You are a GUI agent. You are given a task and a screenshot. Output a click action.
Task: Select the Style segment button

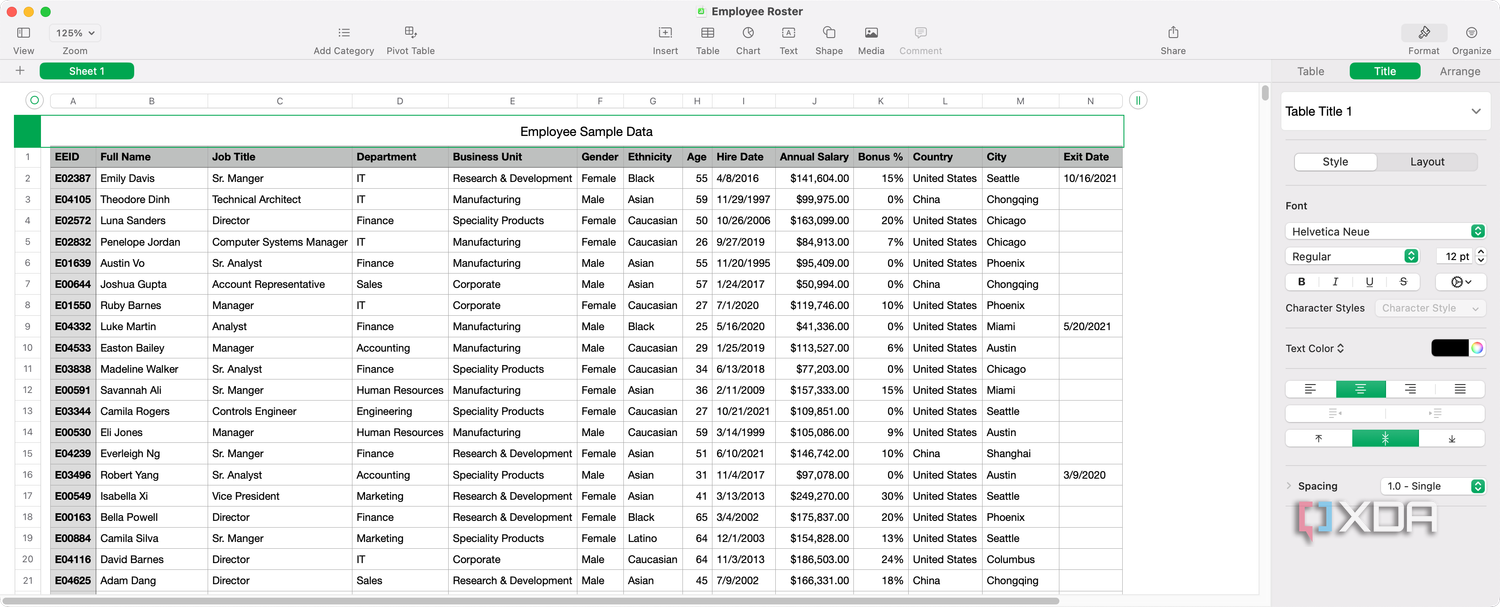[1335, 162]
